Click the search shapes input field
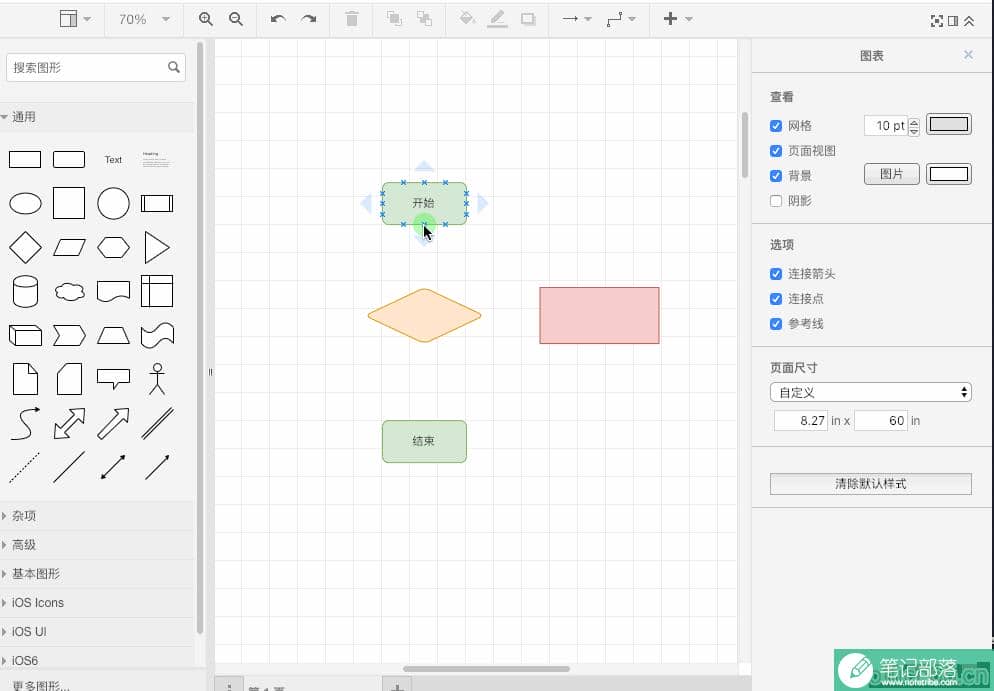Image resolution: width=994 pixels, height=691 pixels. pyautogui.click(x=96, y=67)
